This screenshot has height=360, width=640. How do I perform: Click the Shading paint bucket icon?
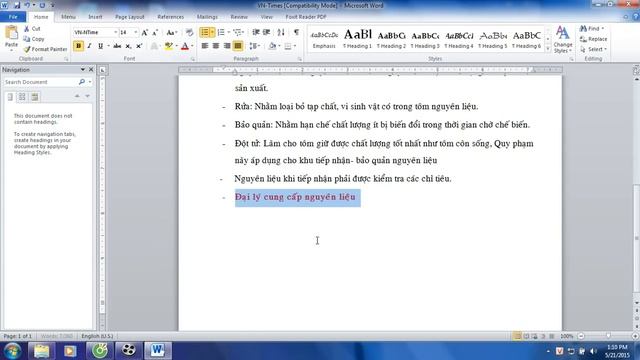(x=272, y=46)
